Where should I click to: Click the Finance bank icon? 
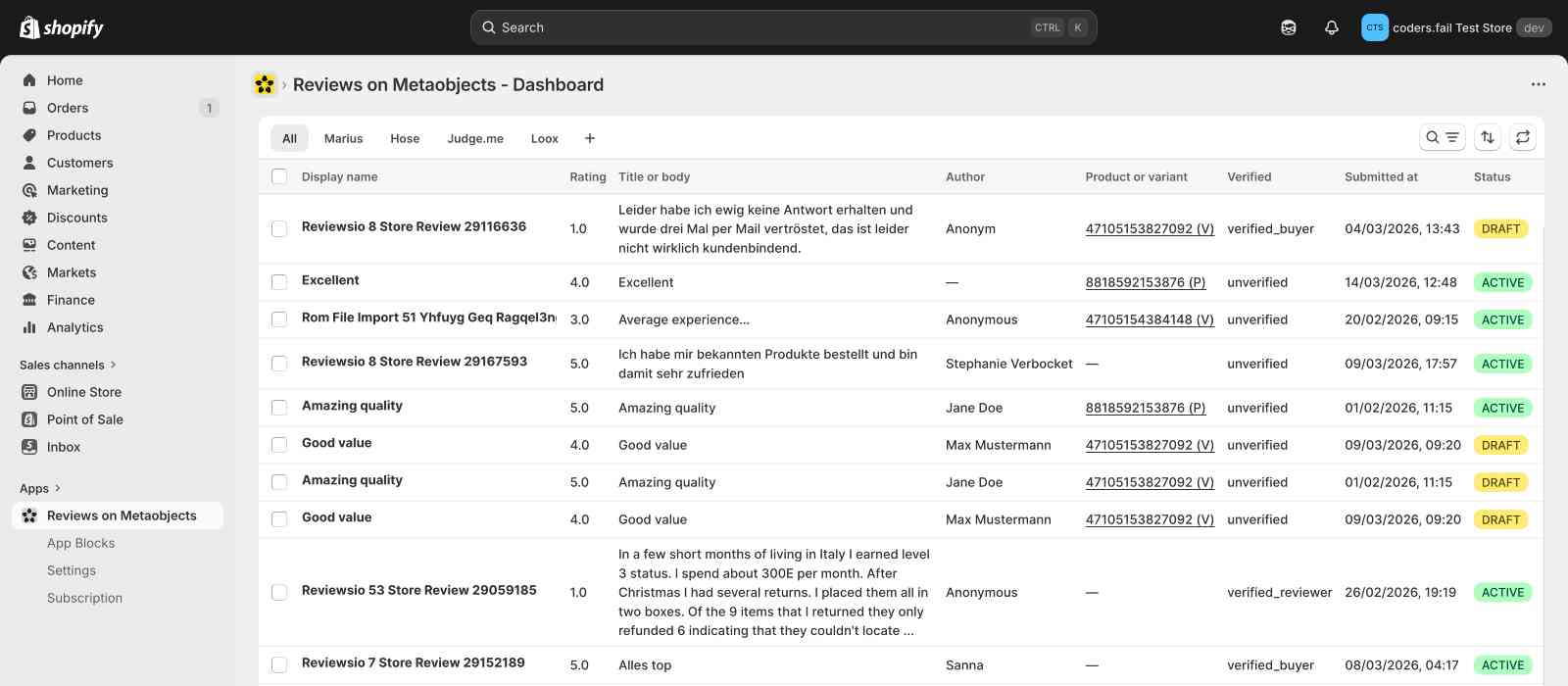pos(29,300)
